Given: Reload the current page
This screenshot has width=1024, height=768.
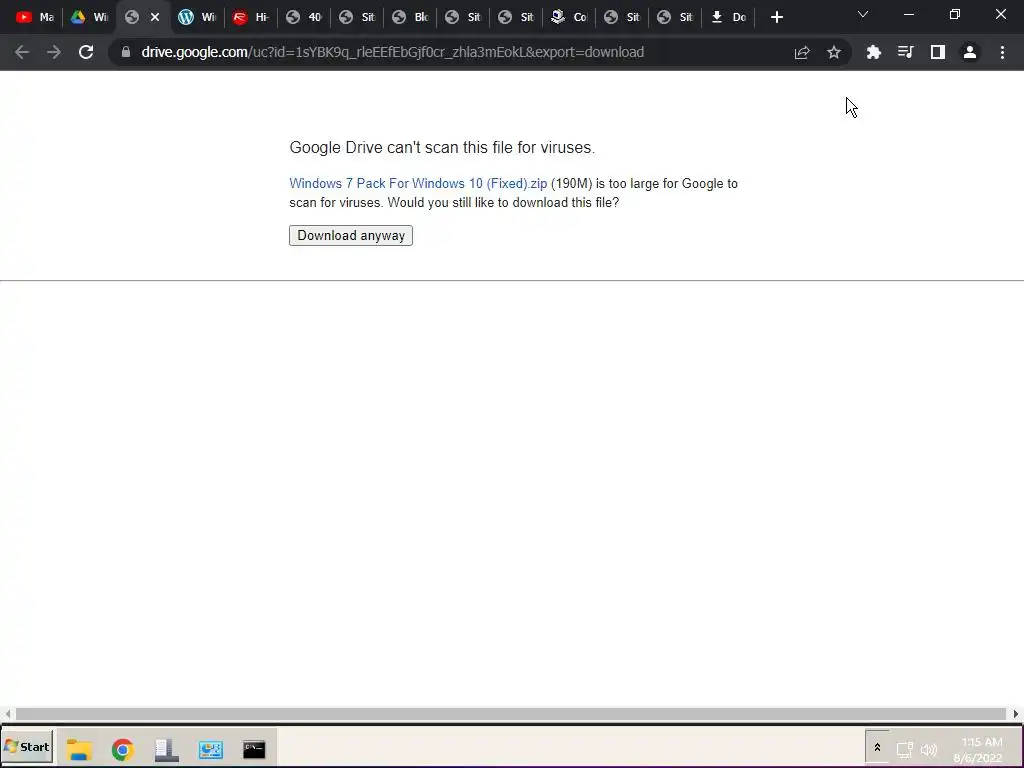Looking at the screenshot, I should point(86,52).
